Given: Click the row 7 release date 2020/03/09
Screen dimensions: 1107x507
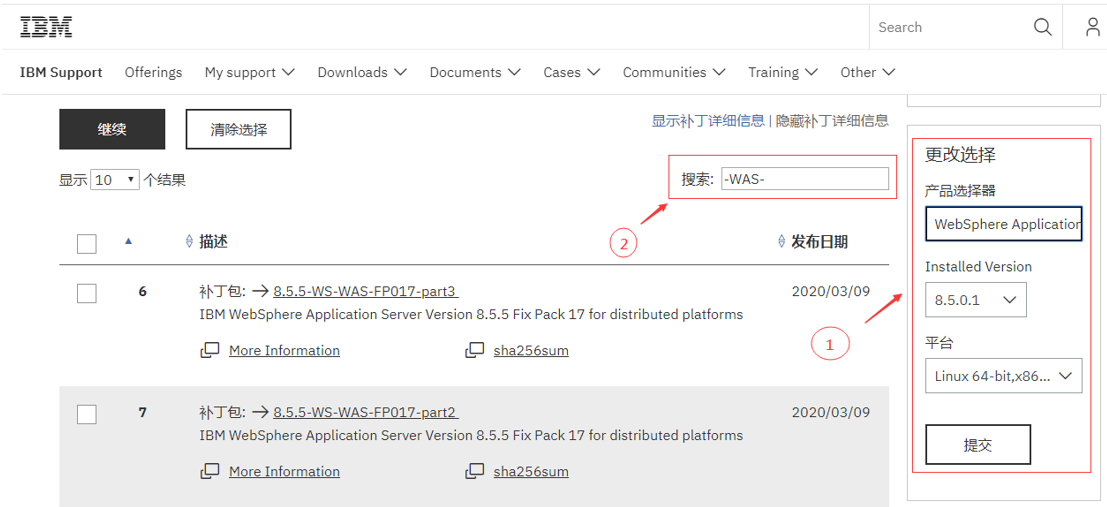Looking at the screenshot, I should [831, 412].
